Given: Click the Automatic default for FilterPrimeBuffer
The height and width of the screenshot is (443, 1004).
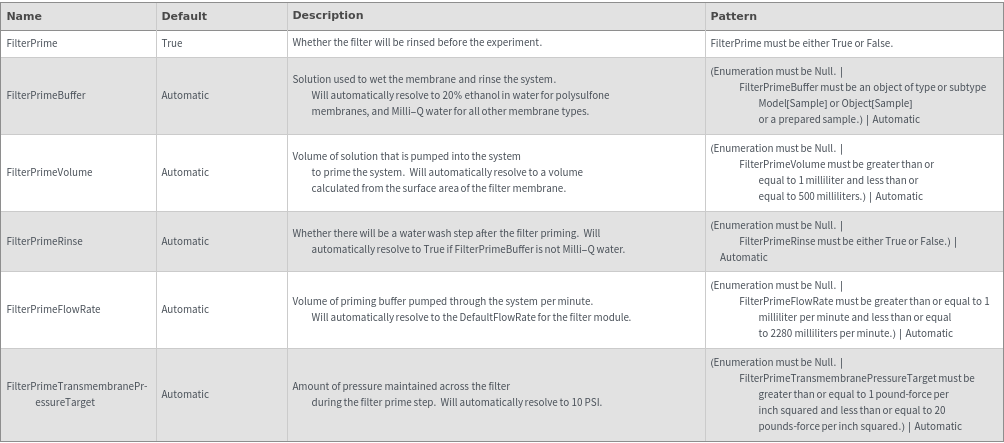Looking at the screenshot, I should pyautogui.click(x=185, y=96).
